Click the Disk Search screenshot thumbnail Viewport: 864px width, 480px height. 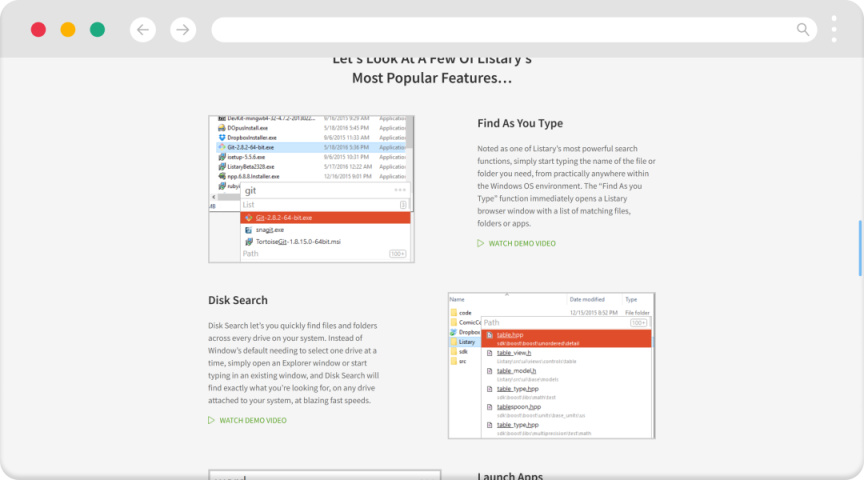point(551,365)
